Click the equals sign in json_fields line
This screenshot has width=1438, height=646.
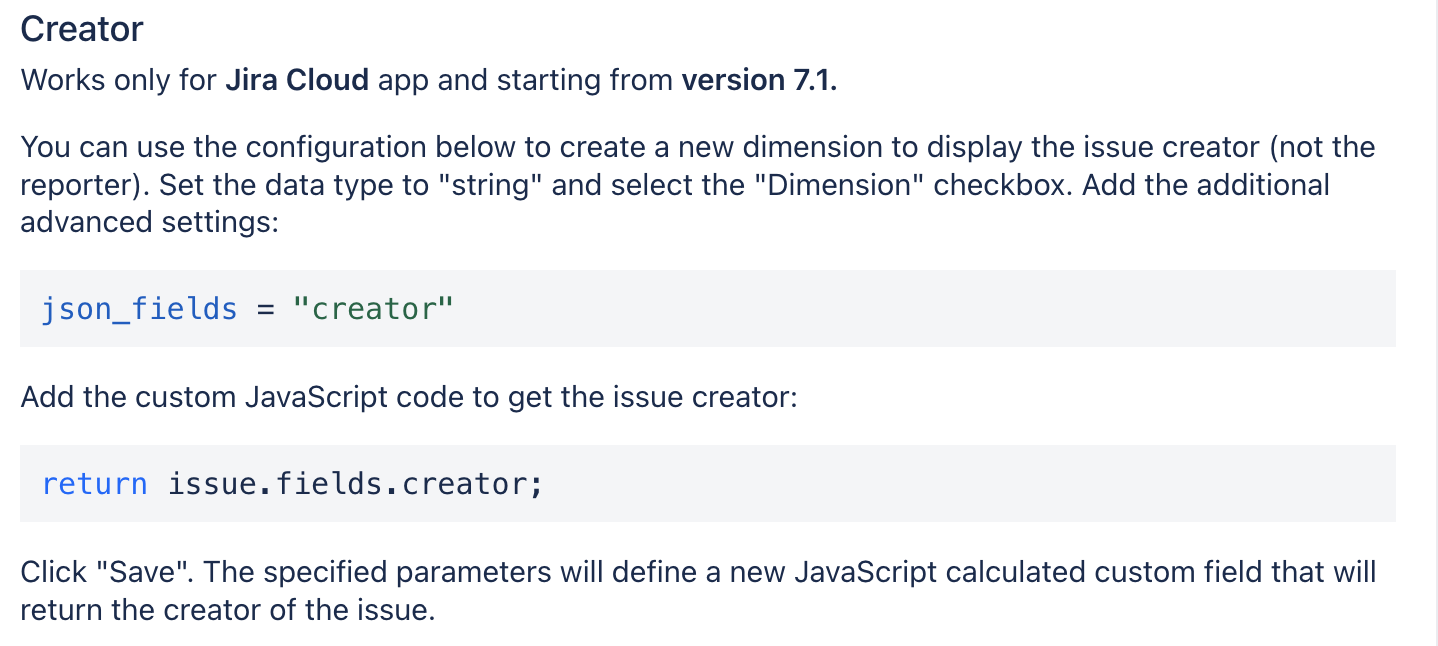point(265,309)
